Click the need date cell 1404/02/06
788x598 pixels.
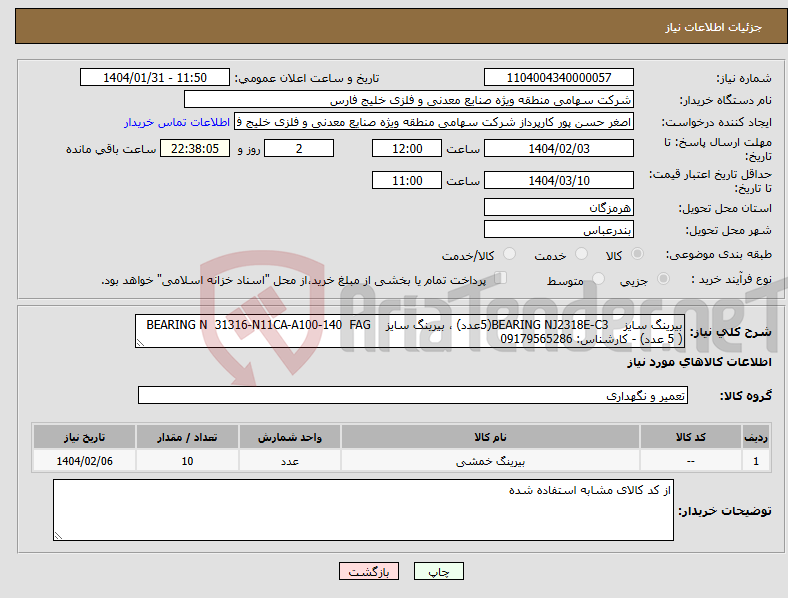tap(84, 460)
